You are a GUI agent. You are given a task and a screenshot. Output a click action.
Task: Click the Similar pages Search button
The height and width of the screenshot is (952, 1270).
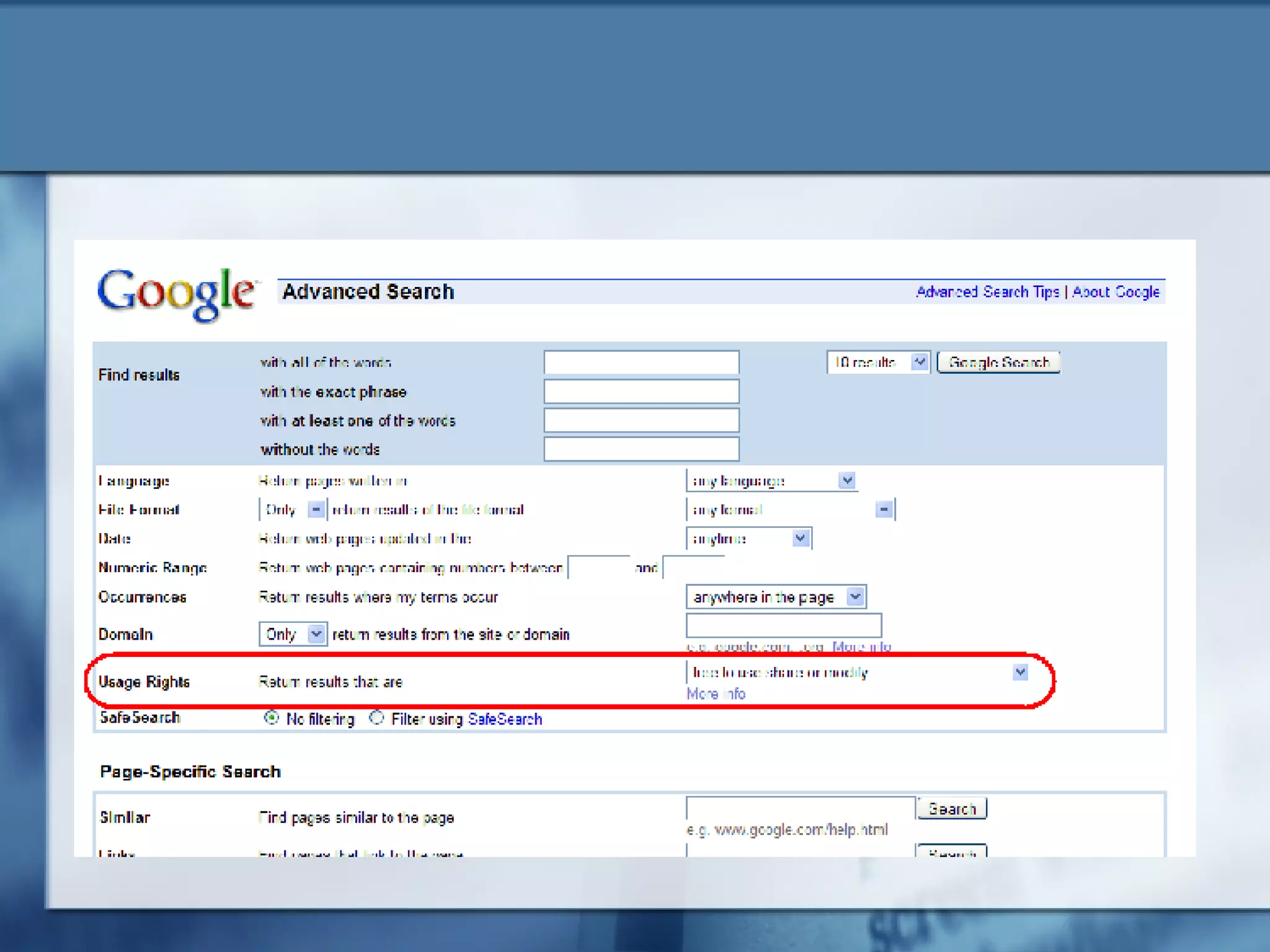click(x=951, y=809)
